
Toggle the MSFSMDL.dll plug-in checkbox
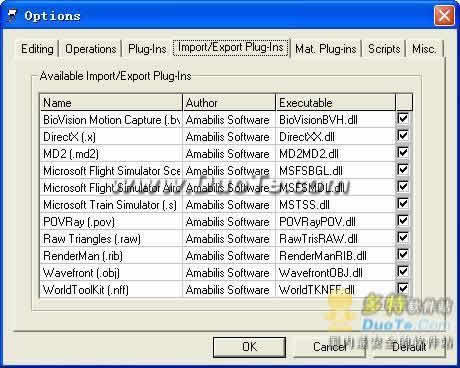click(x=403, y=186)
